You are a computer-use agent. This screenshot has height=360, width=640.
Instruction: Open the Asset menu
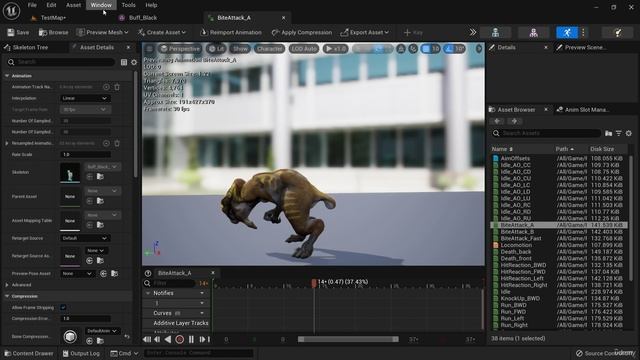(73, 5)
